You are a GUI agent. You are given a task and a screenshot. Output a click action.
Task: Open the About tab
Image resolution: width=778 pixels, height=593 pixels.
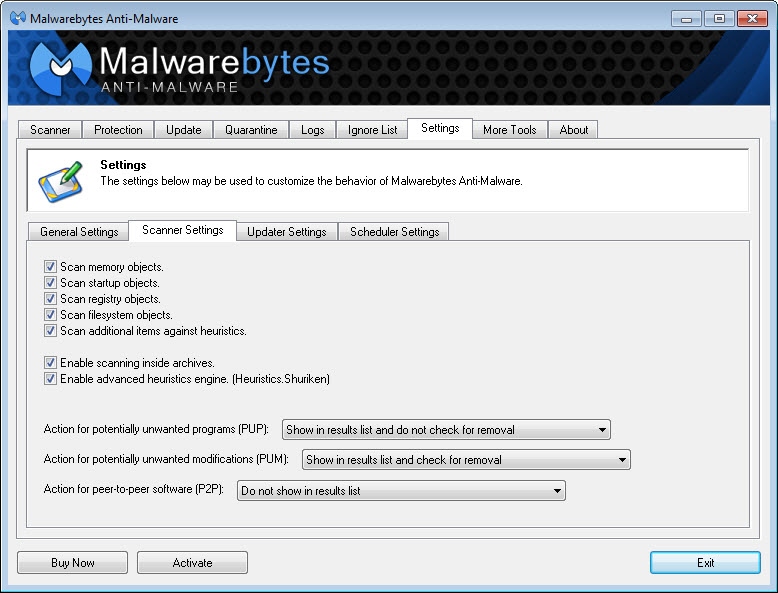574,130
